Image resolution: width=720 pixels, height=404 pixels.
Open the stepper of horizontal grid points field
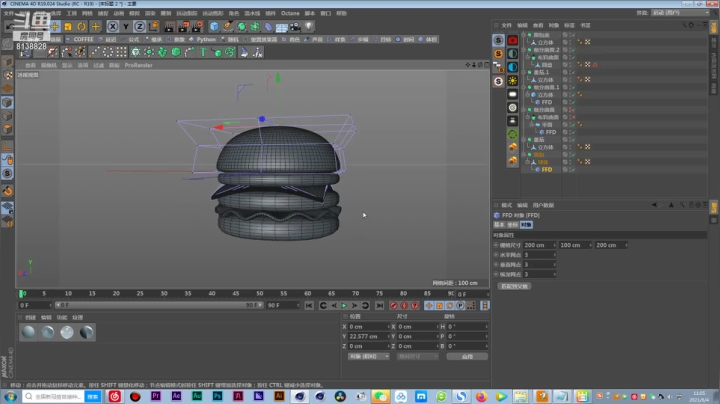click(x=554, y=255)
